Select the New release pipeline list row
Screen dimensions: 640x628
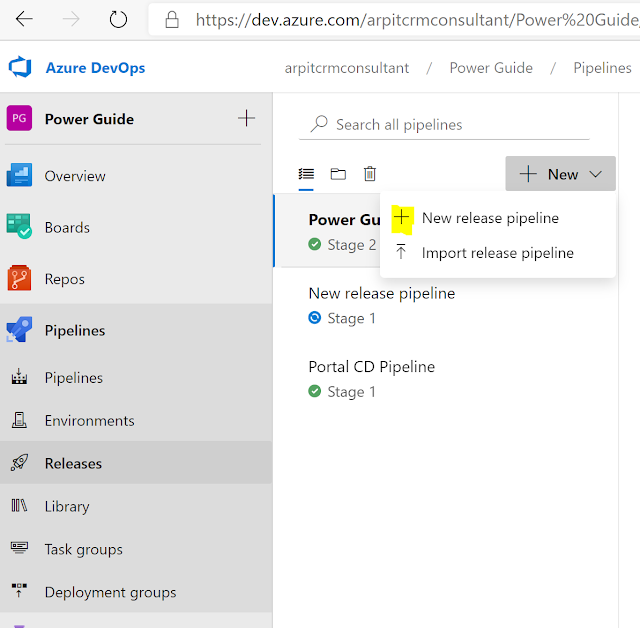445,304
